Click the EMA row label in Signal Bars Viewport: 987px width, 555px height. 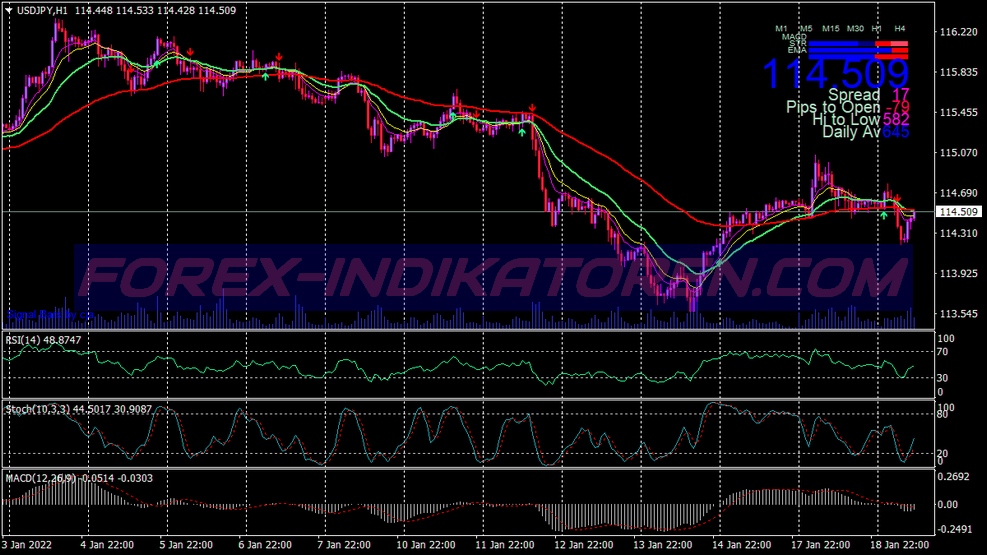click(797, 50)
